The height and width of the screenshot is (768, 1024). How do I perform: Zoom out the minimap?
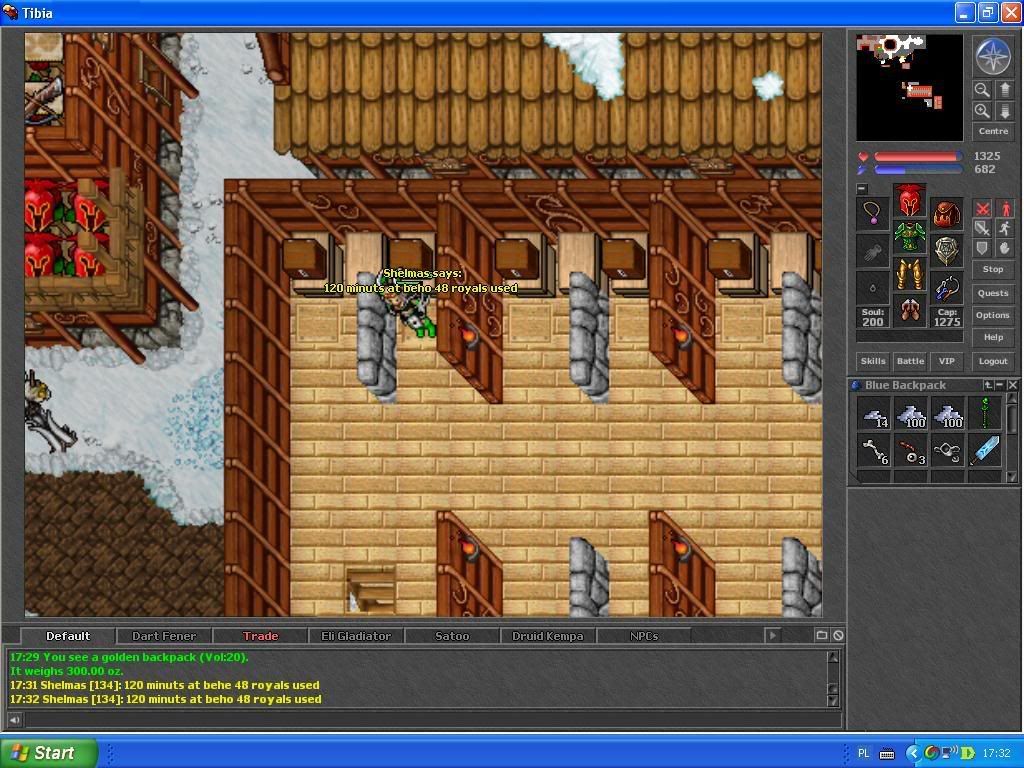point(982,89)
